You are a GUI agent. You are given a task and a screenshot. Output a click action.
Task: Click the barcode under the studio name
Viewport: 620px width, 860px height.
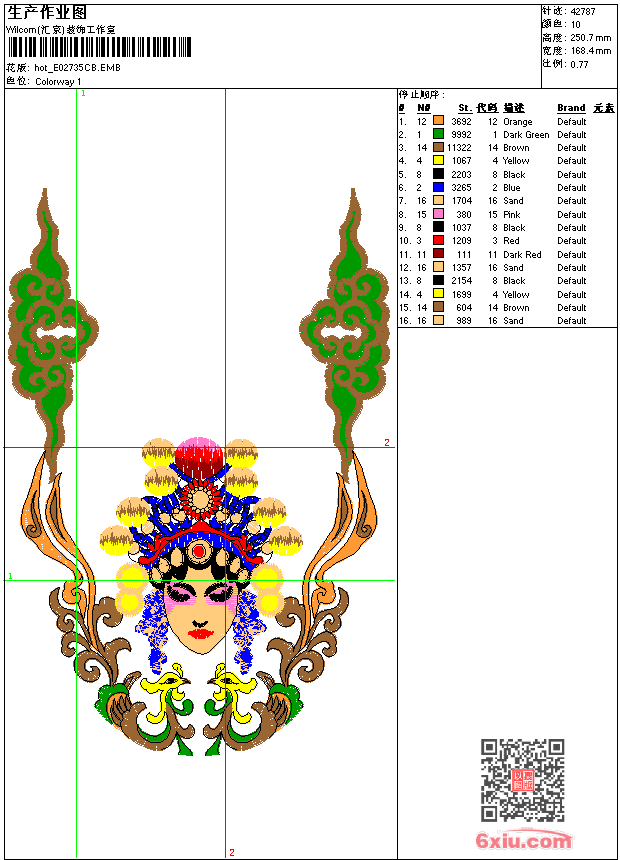coord(99,47)
